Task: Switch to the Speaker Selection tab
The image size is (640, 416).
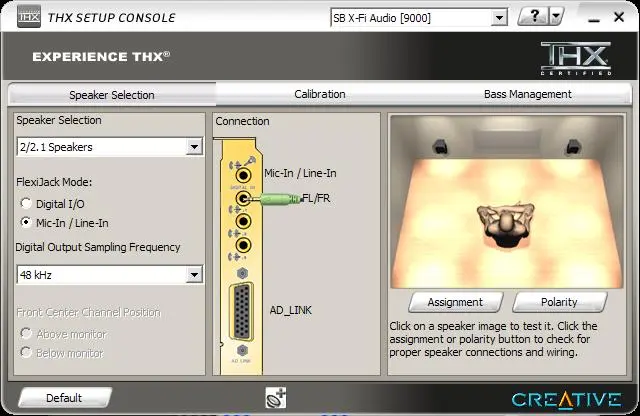Action: (112, 95)
